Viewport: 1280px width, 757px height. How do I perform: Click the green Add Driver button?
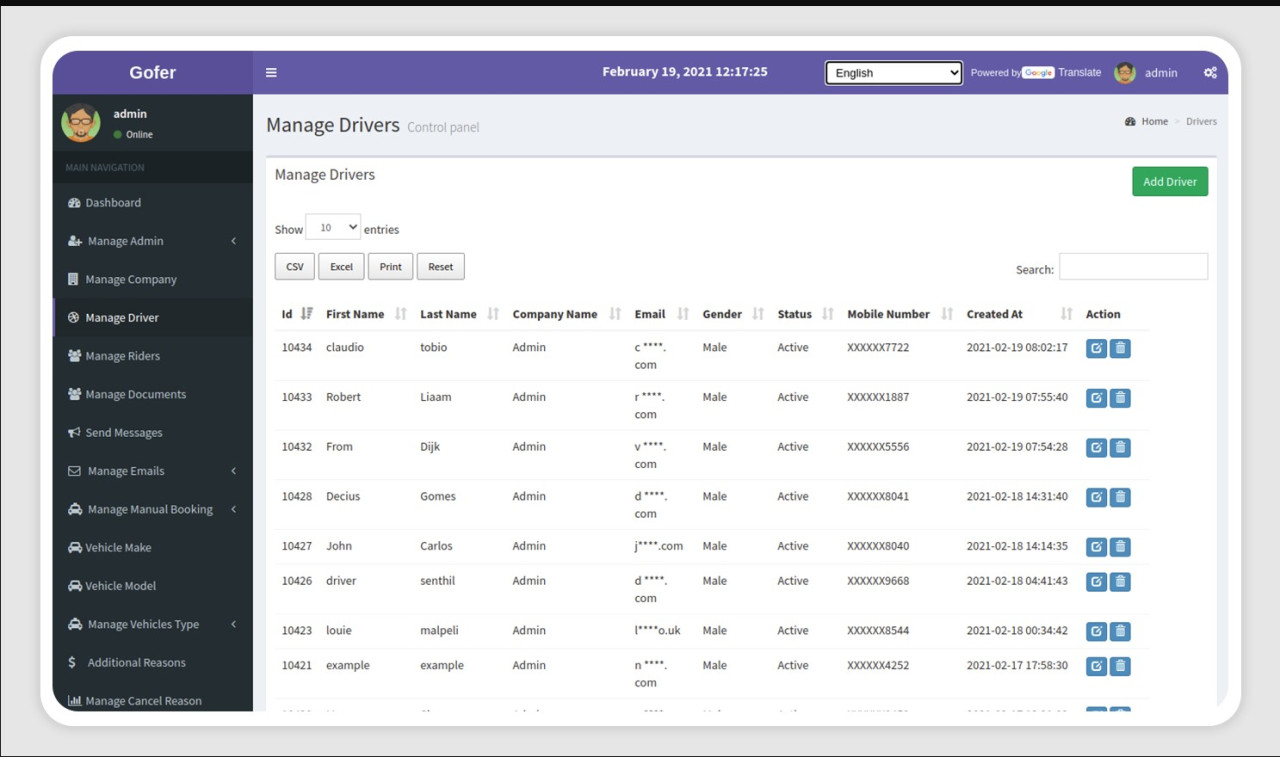click(x=1169, y=181)
